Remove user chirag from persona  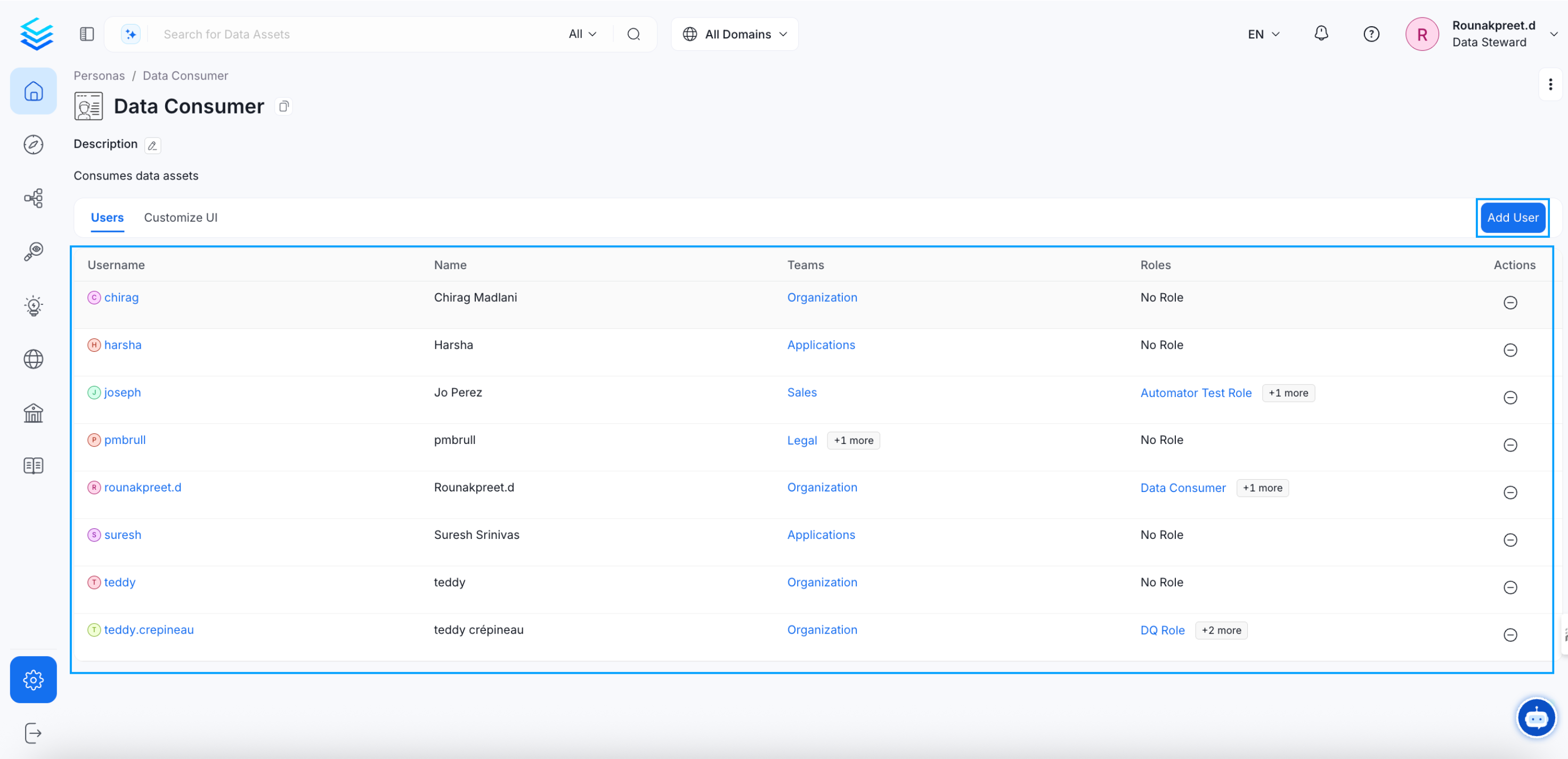click(1510, 303)
